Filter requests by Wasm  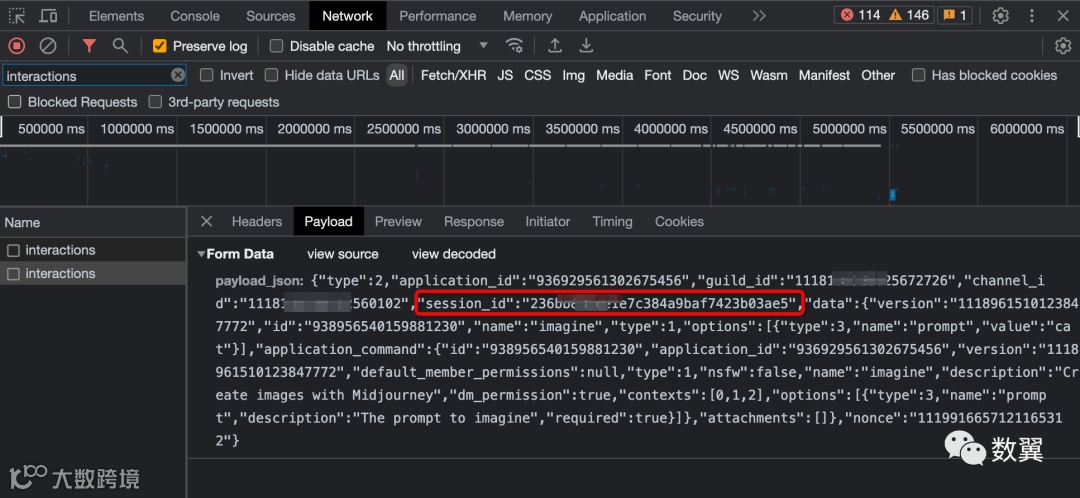tap(769, 75)
